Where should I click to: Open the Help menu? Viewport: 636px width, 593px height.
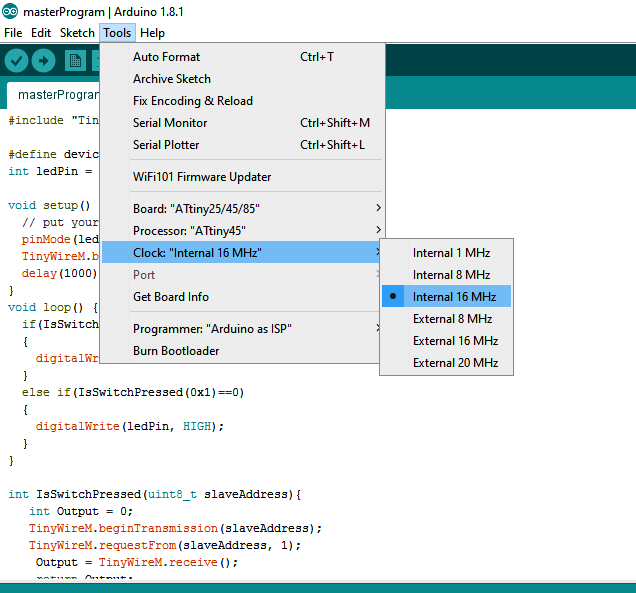point(153,33)
